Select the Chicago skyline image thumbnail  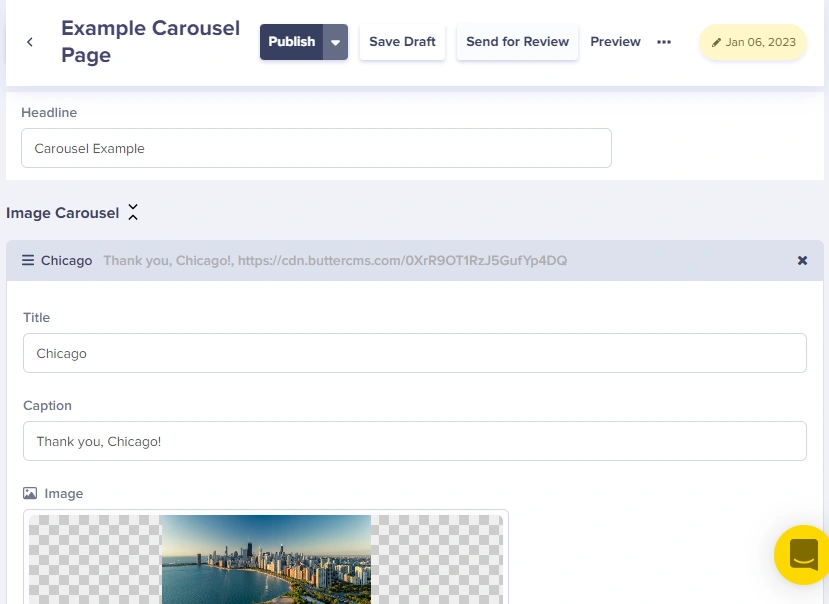266,559
